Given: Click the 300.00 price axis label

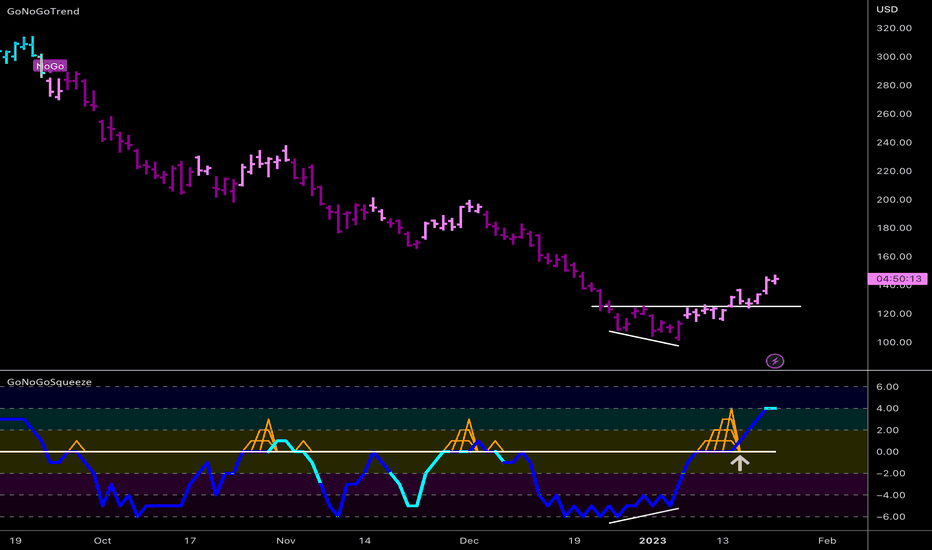Looking at the screenshot, I should pyautogui.click(x=894, y=56).
